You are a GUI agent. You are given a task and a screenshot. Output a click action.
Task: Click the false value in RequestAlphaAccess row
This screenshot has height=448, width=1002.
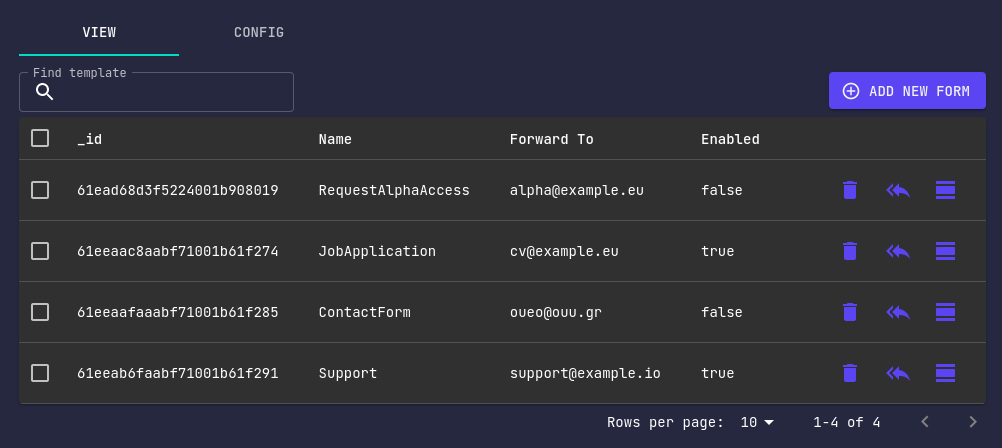click(721, 190)
